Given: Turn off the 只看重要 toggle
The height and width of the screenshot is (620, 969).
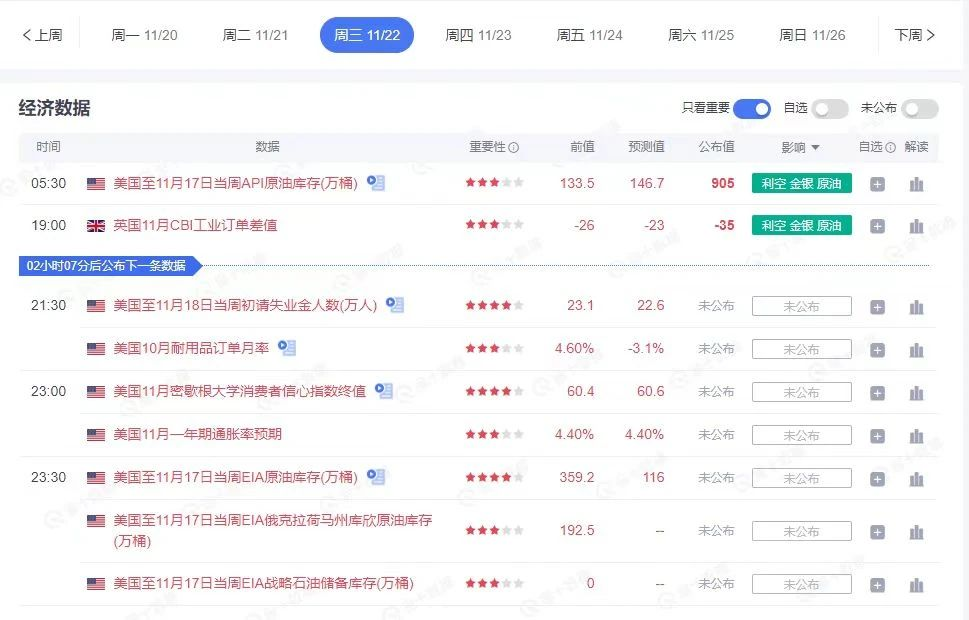Looking at the screenshot, I should pos(751,108).
